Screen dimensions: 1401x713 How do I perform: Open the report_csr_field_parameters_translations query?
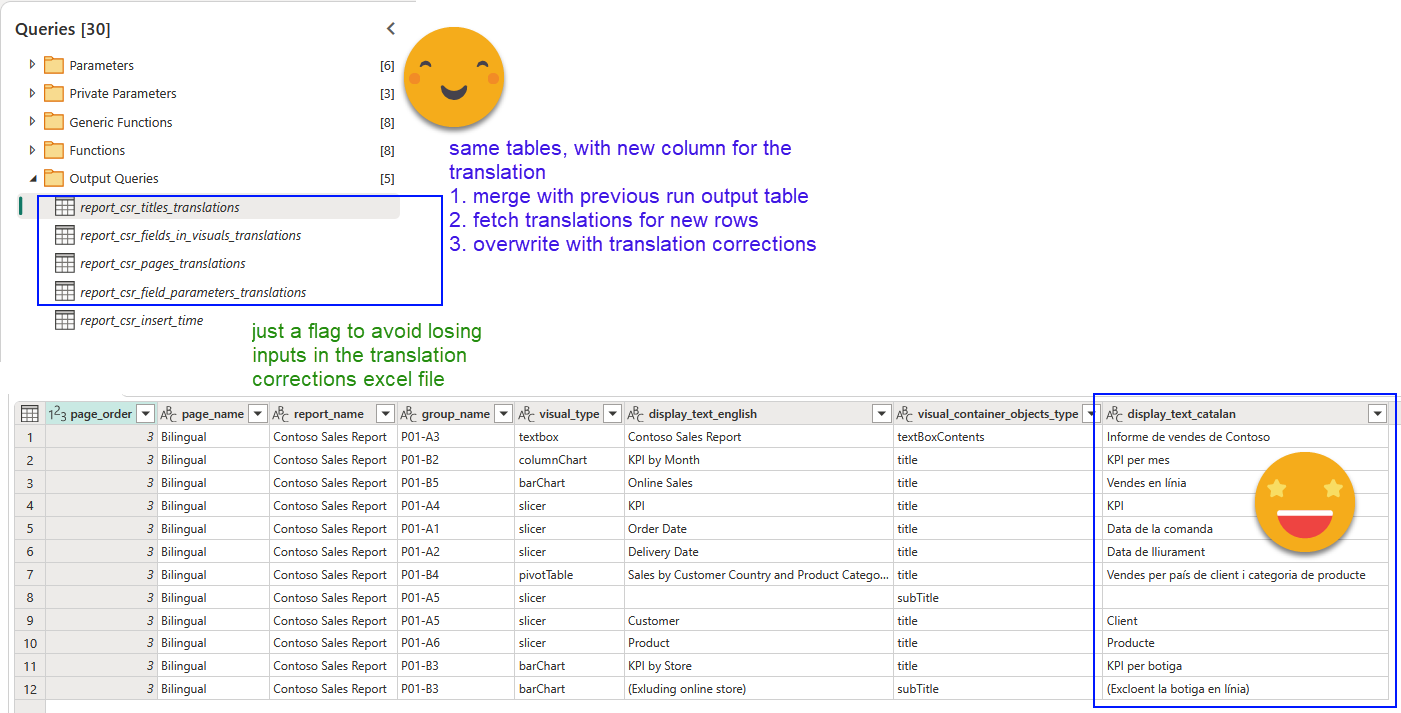point(193,293)
